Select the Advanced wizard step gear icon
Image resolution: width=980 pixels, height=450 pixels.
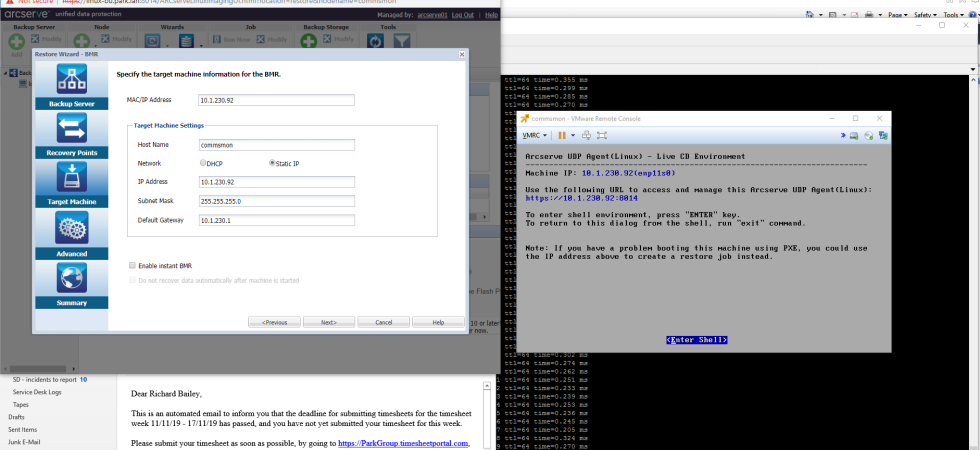(72, 228)
